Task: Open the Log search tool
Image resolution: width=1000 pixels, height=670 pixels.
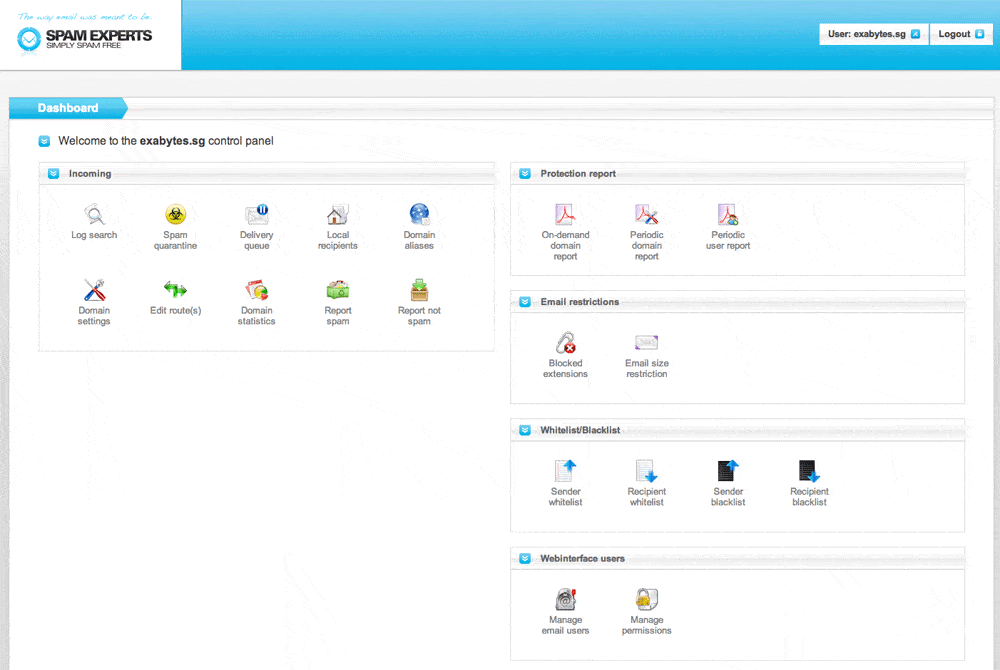Action: (94, 222)
